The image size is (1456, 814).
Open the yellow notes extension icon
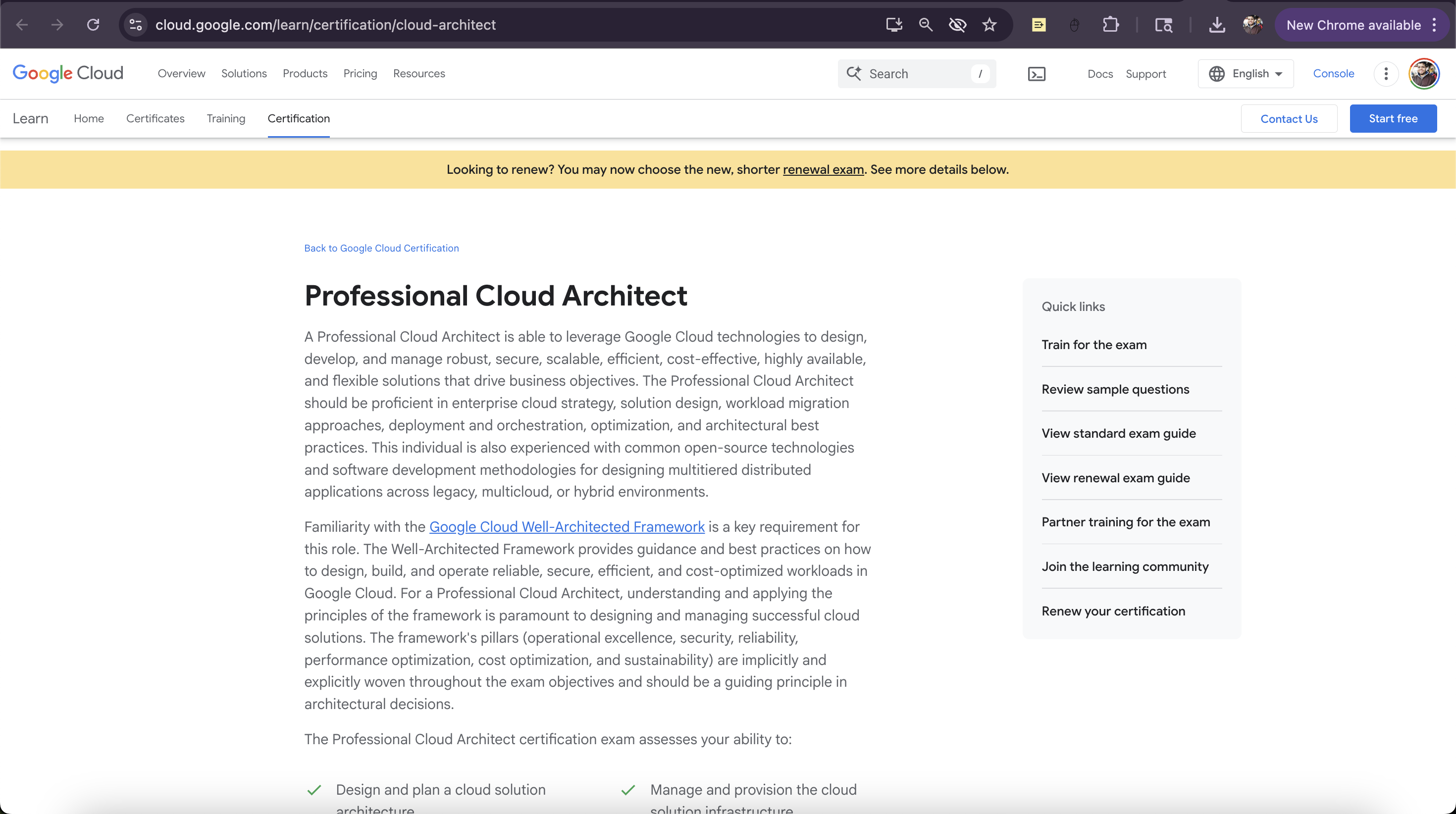point(1039,24)
